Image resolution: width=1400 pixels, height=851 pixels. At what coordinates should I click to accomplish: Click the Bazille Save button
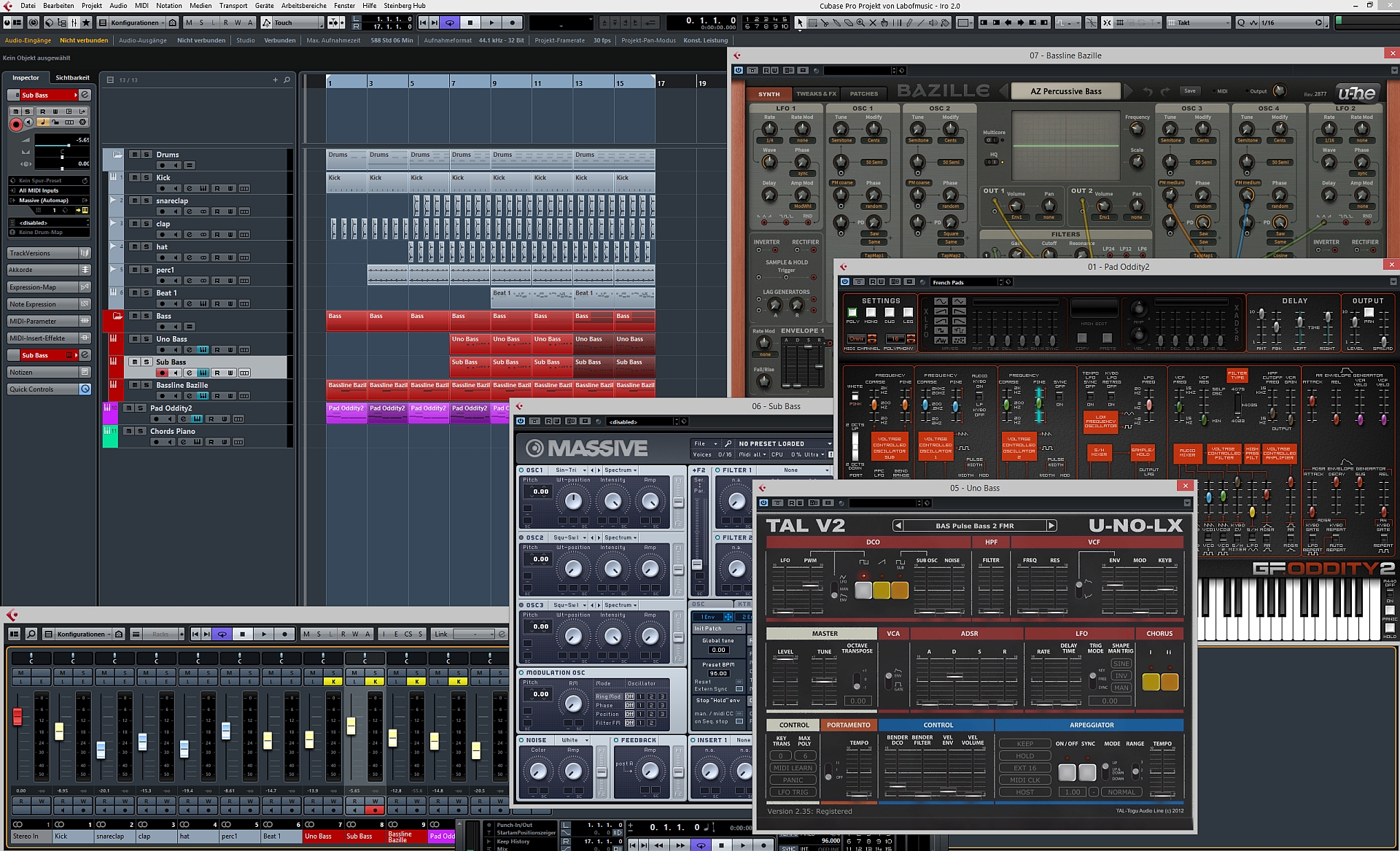pyautogui.click(x=1189, y=91)
